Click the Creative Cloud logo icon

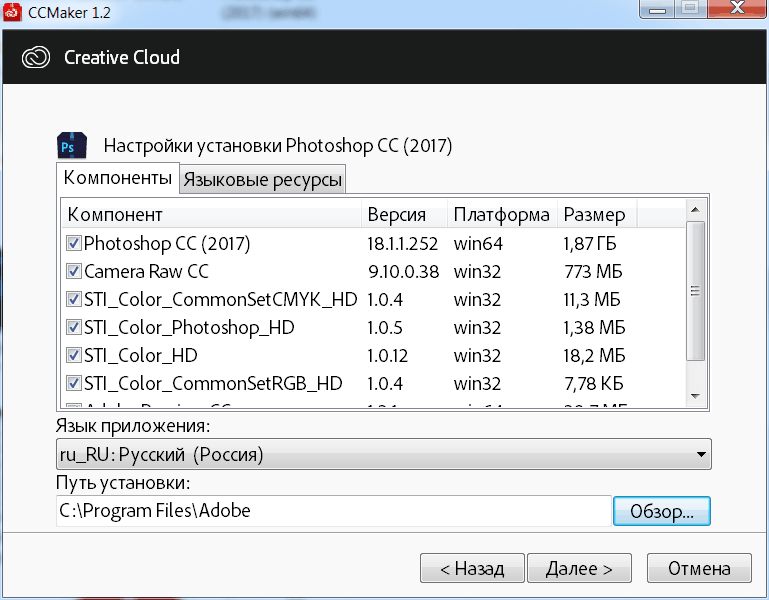(x=36, y=57)
